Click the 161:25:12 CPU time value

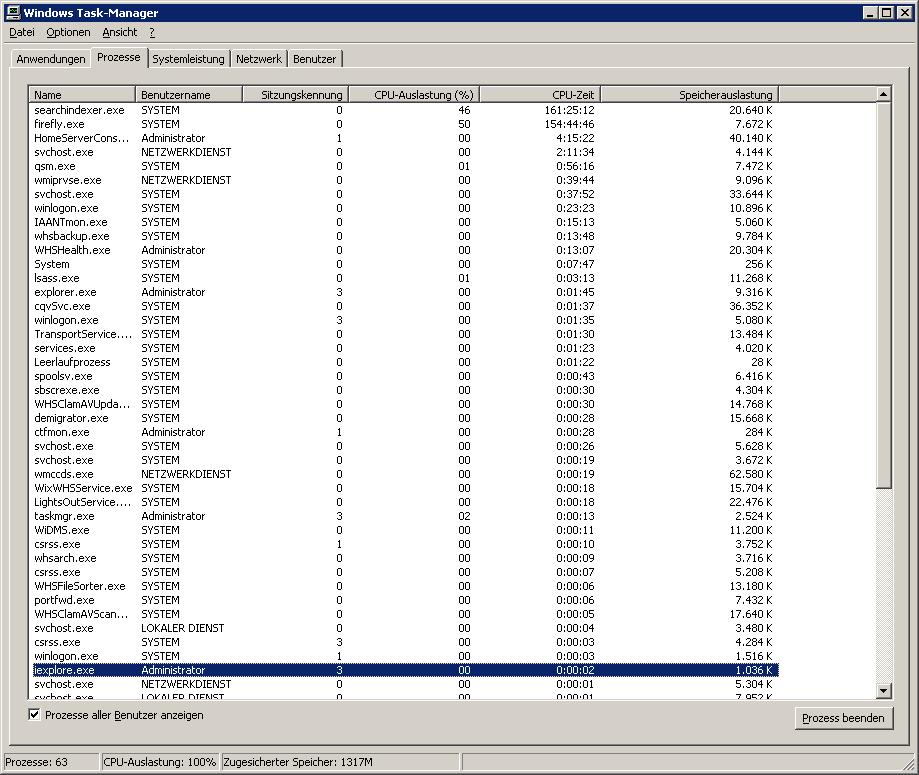coord(567,110)
